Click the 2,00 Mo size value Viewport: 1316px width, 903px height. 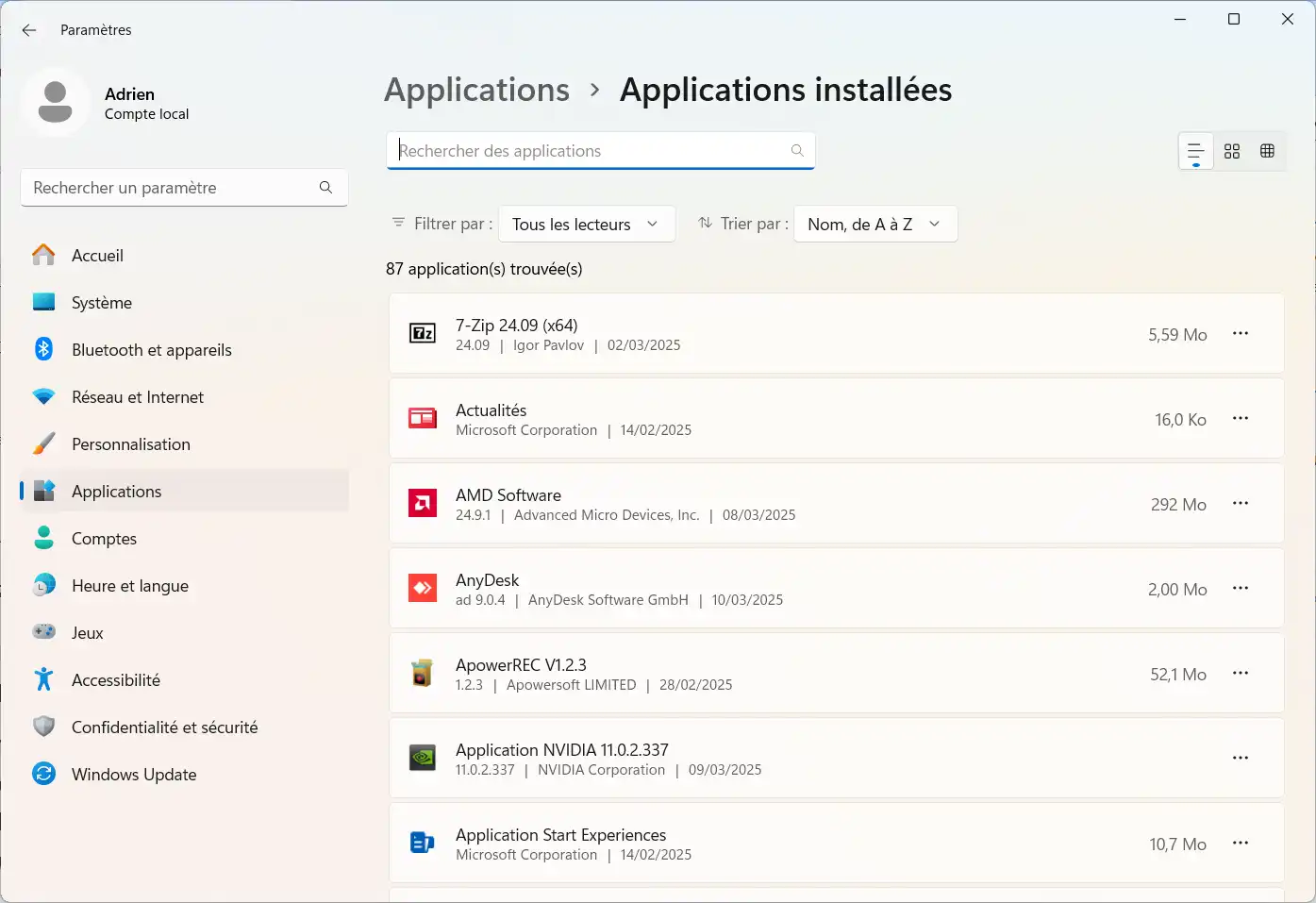[x=1177, y=590]
